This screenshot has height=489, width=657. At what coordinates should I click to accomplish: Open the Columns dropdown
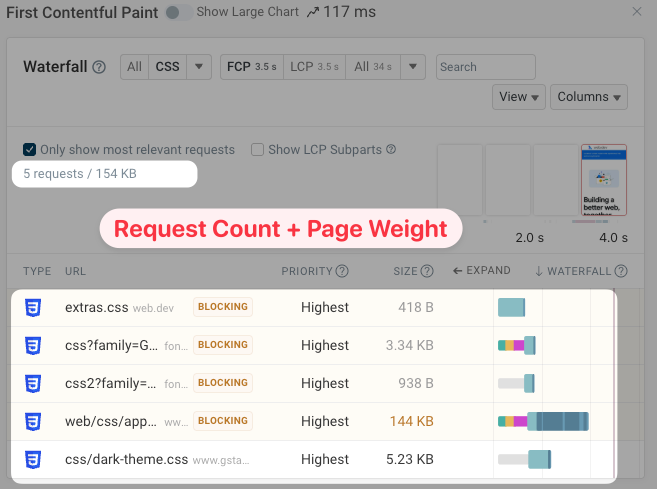pos(591,97)
